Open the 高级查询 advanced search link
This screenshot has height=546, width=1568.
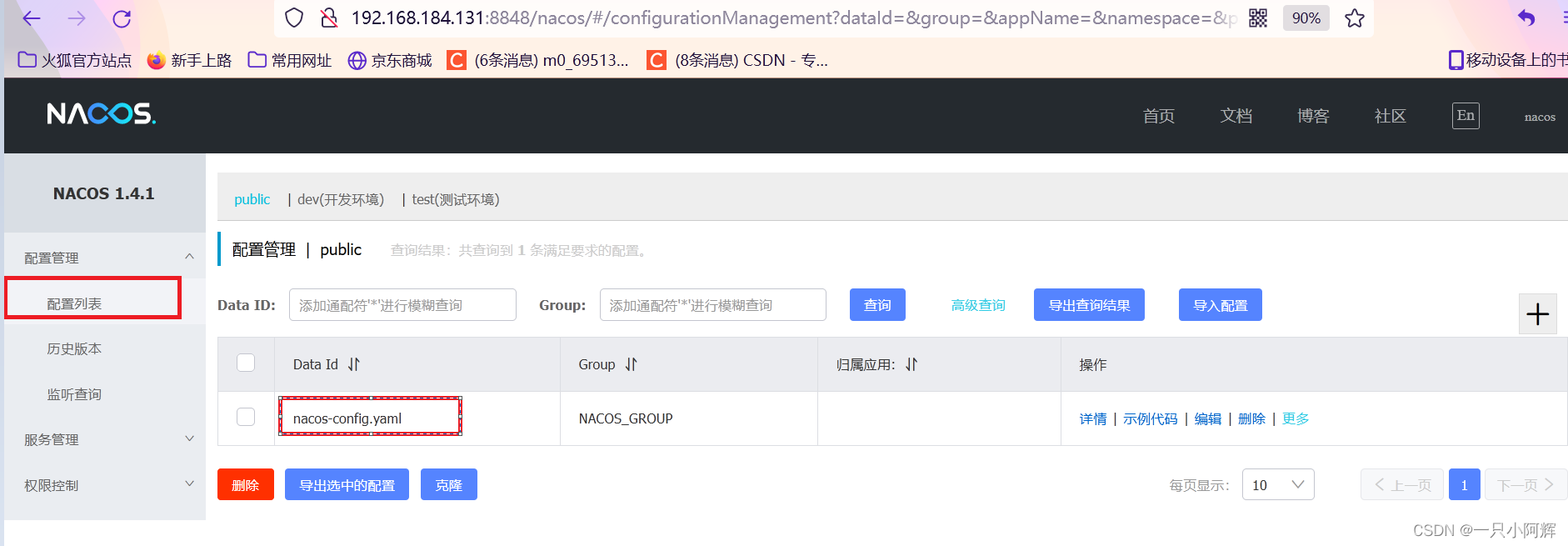point(978,305)
